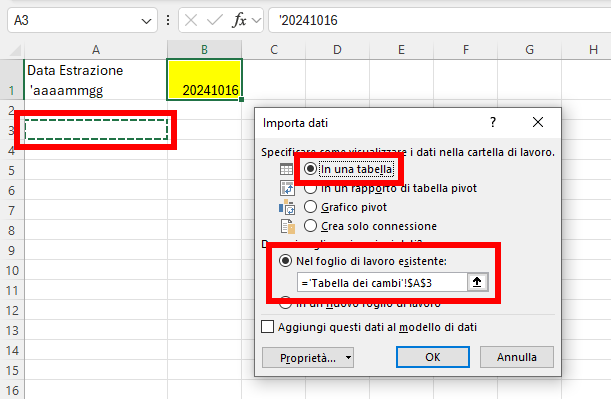Select 'Nel foglio di lavoro esistente' option
The height and width of the screenshot is (399, 611).
point(285,261)
